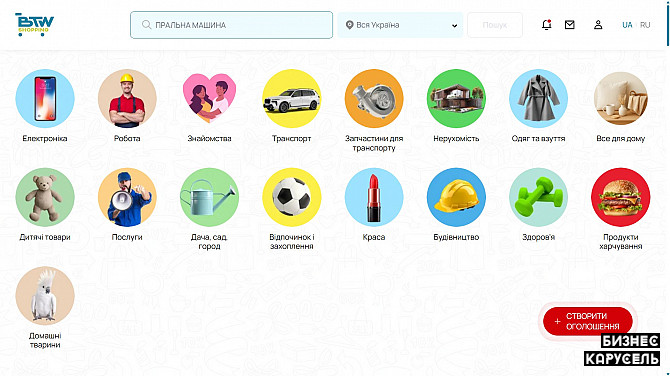Image resolution: width=670 pixels, height=376 pixels.
Task: Click the Дитячі товари label text
Action: point(45,237)
